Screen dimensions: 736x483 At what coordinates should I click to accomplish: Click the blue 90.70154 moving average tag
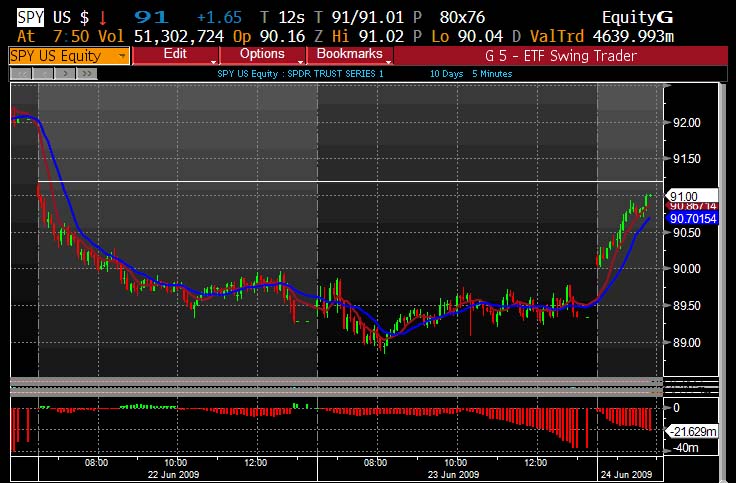point(692,218)
